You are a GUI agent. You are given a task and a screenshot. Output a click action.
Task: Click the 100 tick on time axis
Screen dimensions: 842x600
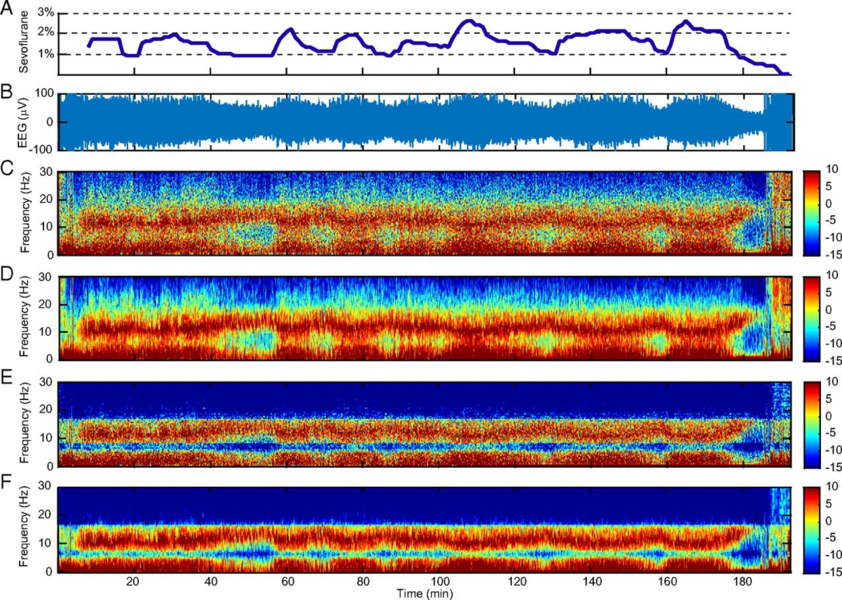click(x=438, y=581)
